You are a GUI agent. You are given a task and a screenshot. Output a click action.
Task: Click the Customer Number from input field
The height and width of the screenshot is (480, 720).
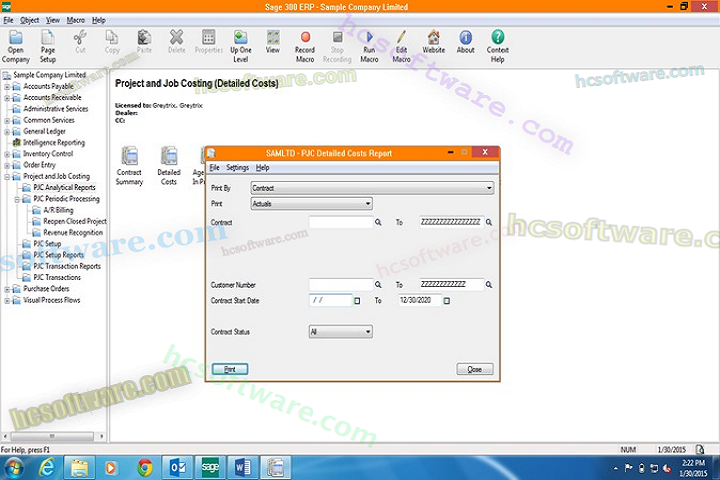tap(341, 285)
